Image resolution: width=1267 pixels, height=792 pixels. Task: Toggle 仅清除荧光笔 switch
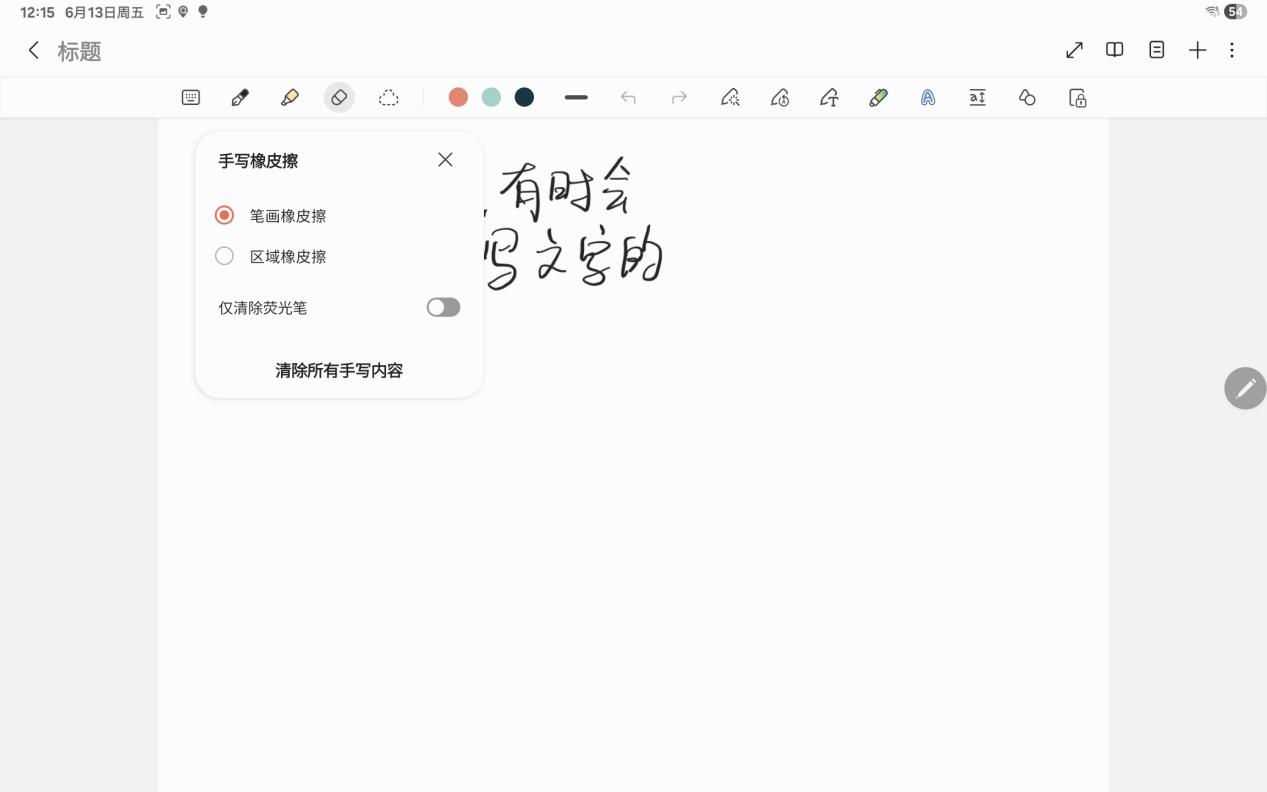click(443, 307)
